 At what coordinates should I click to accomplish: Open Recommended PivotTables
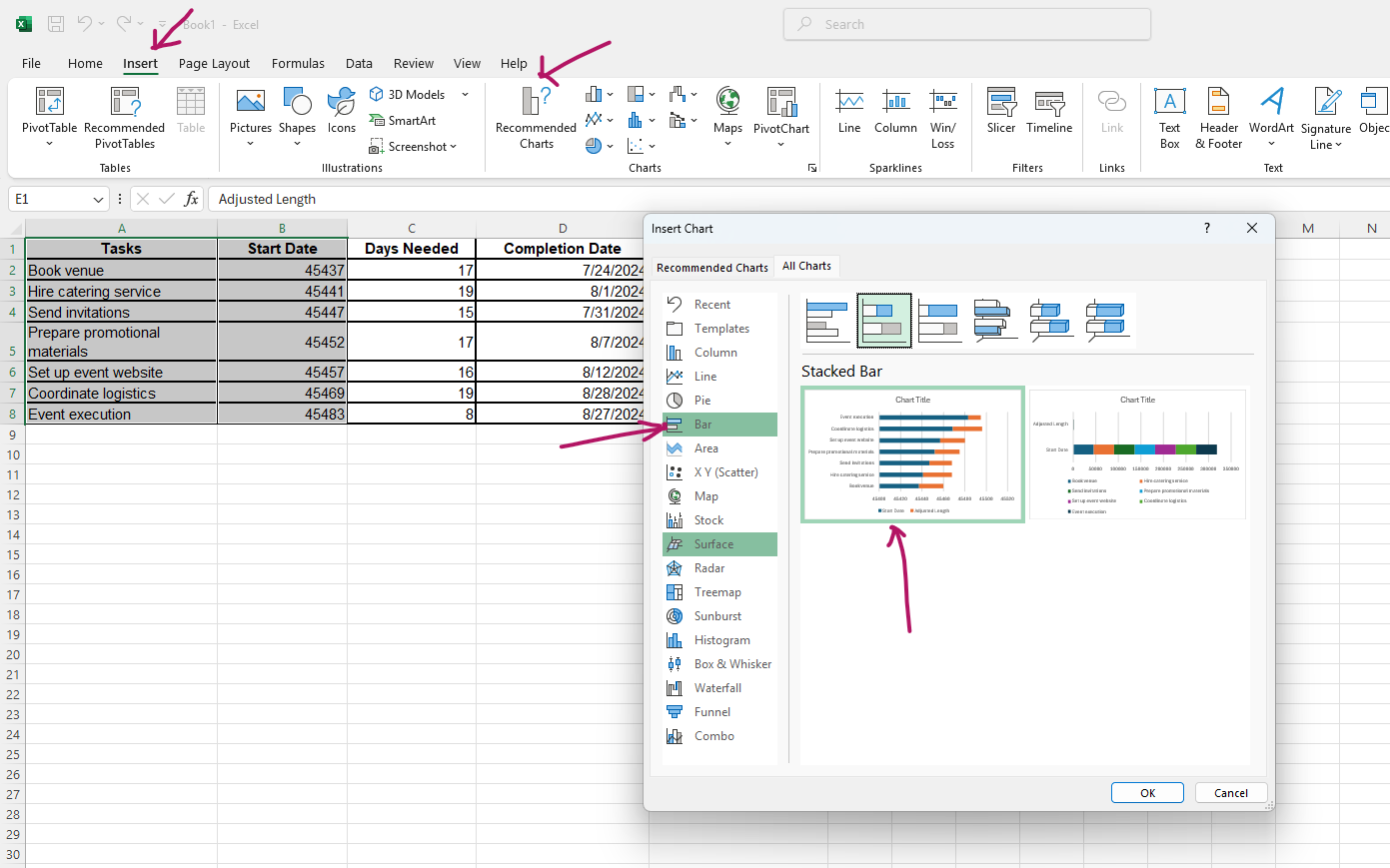click(x=125, y=117)
